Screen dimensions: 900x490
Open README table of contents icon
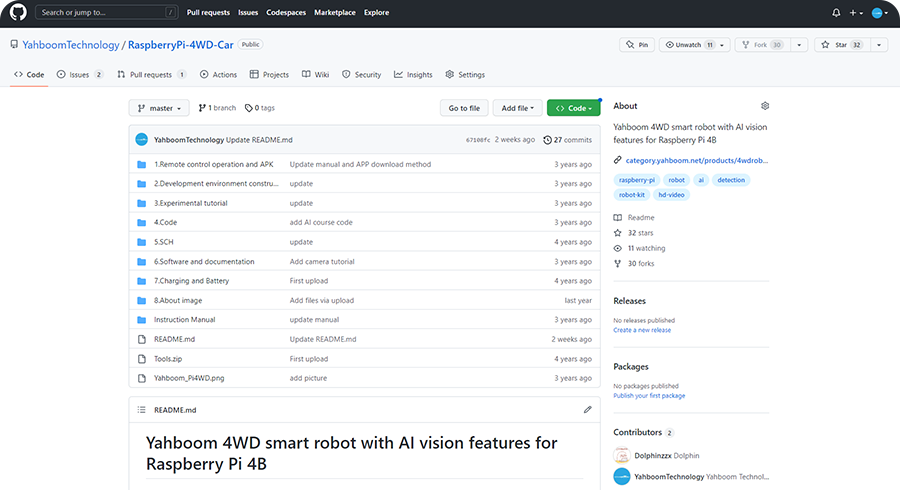click(x=142, y=410)
